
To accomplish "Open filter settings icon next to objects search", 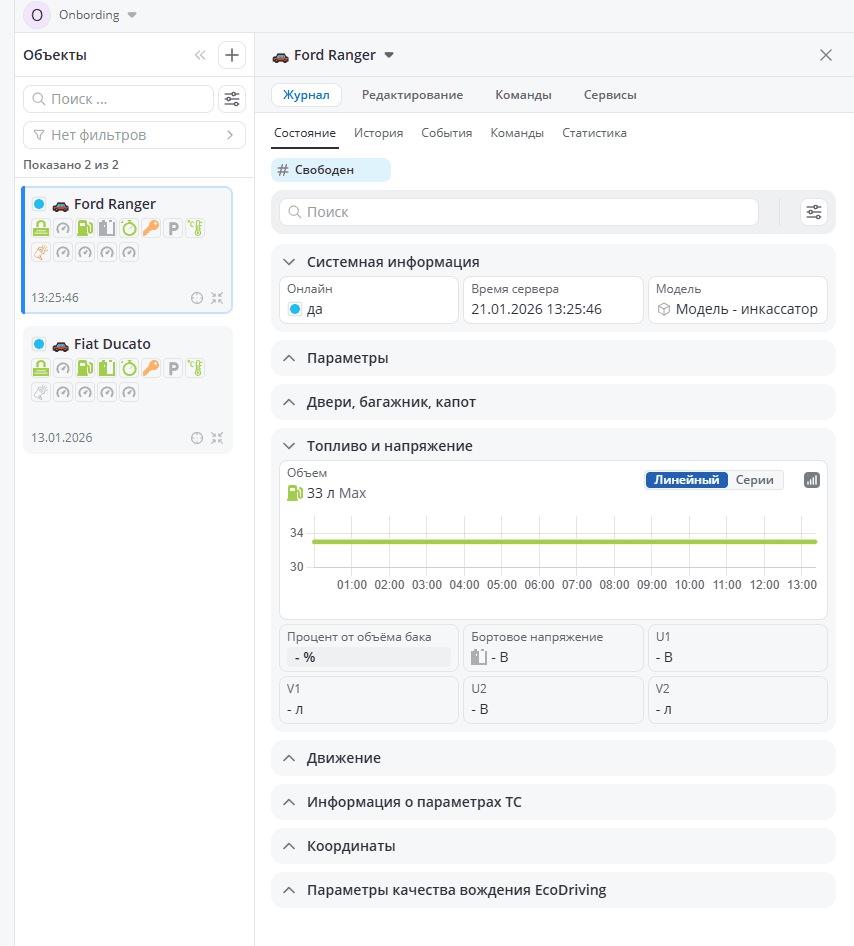I will (232, 98).
